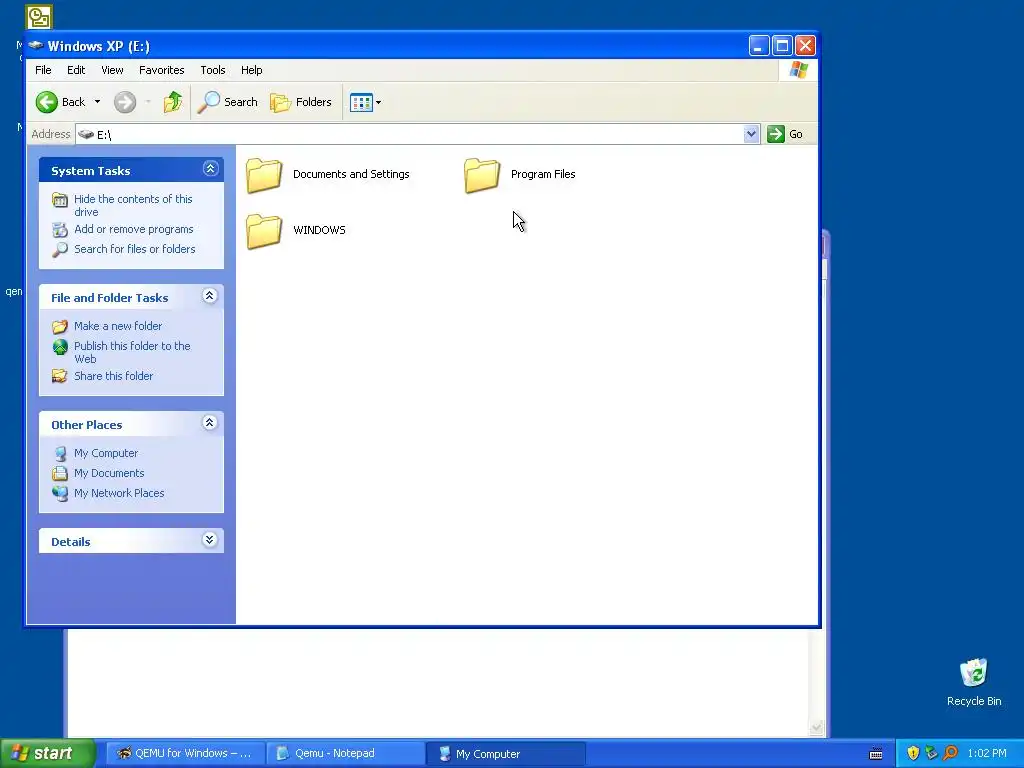Screen dimensions: 1024x768
Task: Click the WINDOWS folder name
Action: point(319,230)
